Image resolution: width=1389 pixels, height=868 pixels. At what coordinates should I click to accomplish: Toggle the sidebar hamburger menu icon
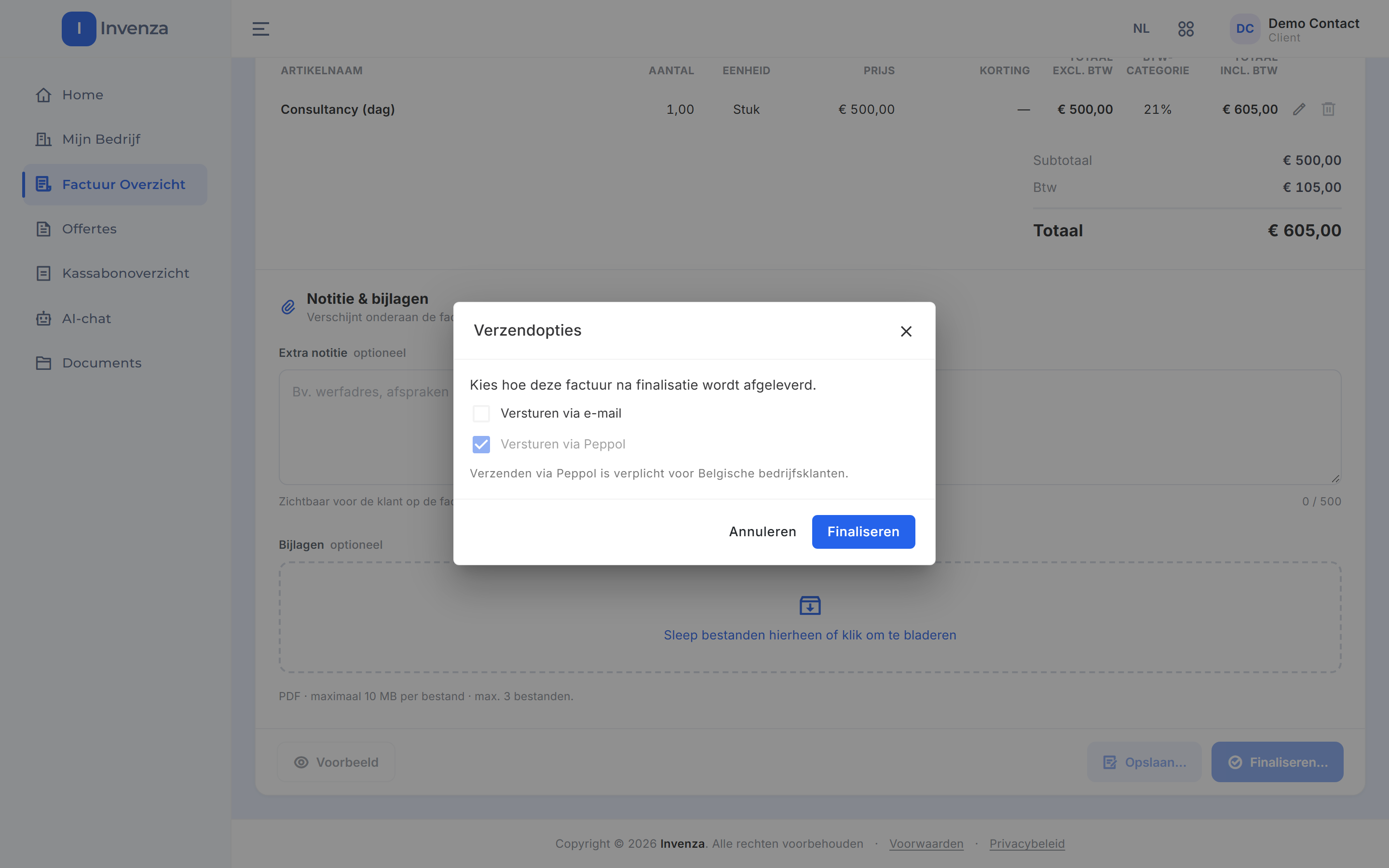(260, 29)
